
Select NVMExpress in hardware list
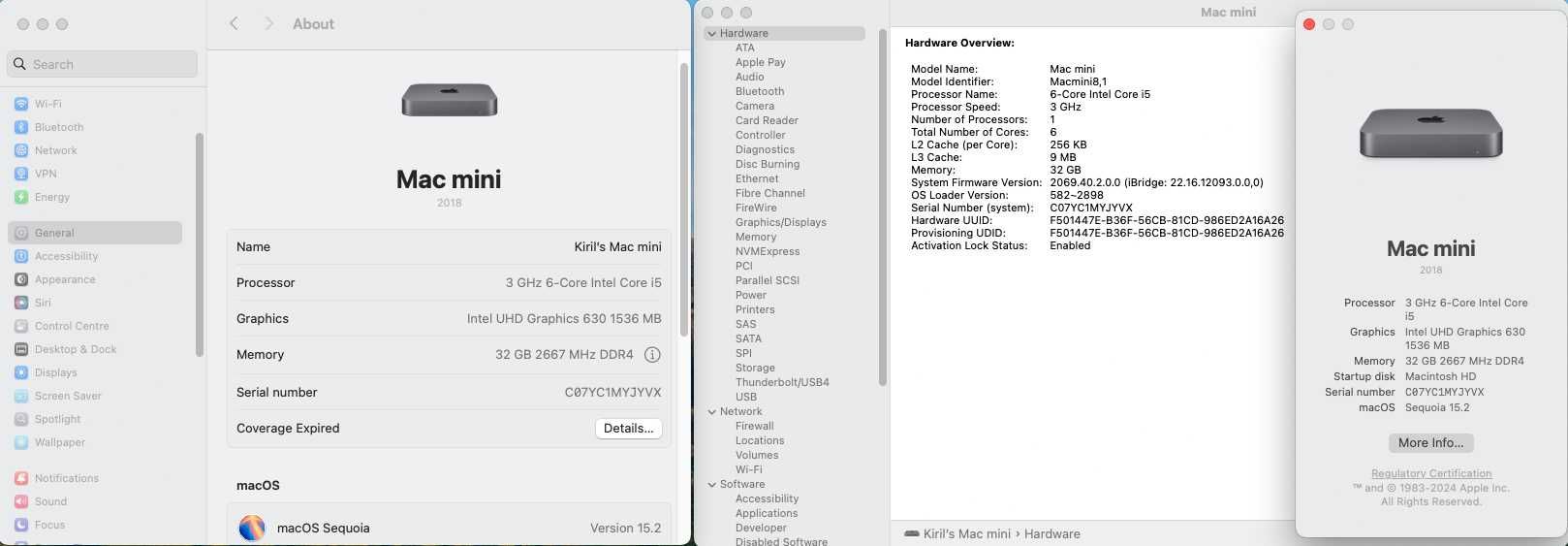click(768, 251)
